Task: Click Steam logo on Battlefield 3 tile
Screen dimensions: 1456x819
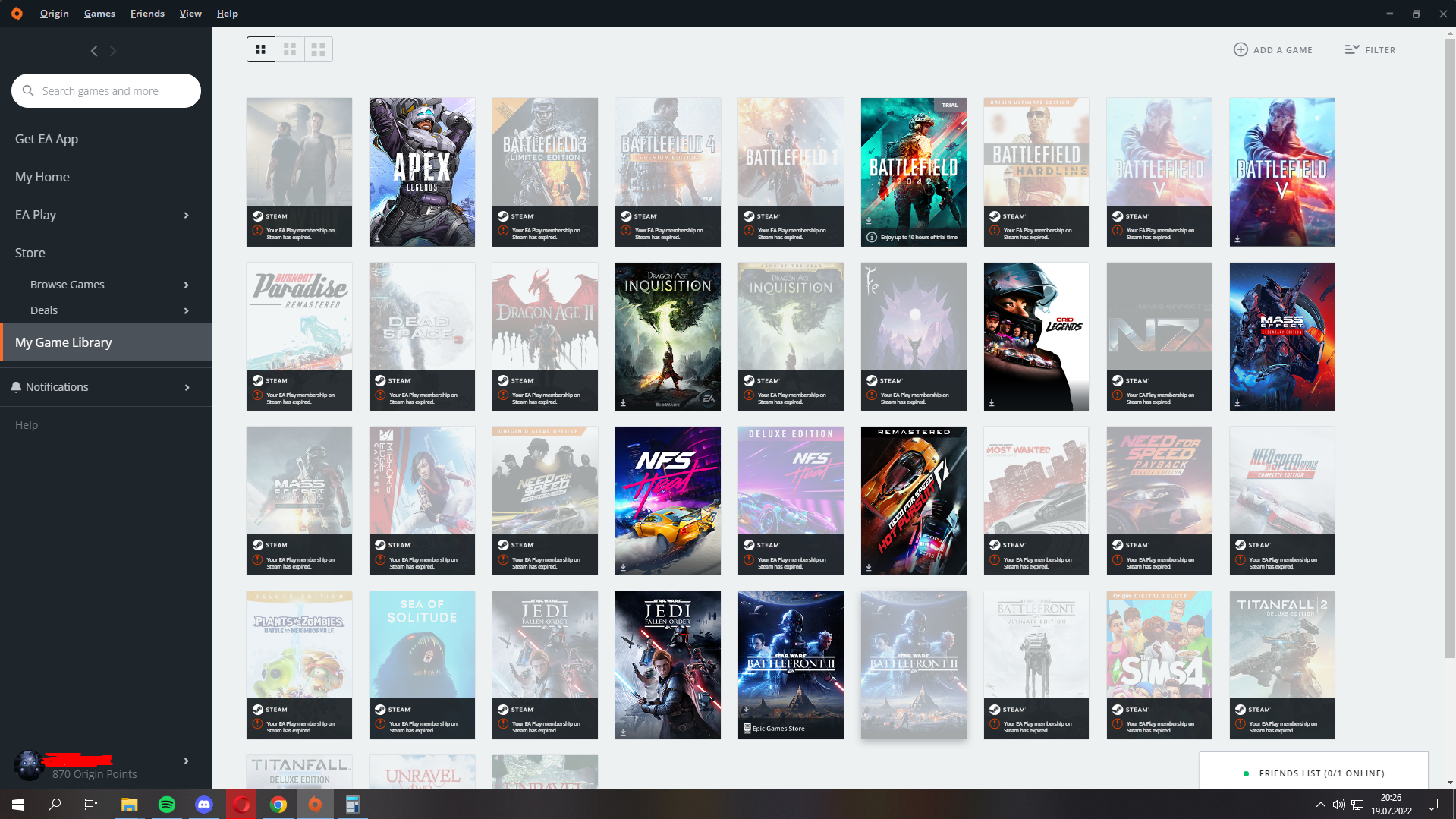Action: tap(503, 216)
